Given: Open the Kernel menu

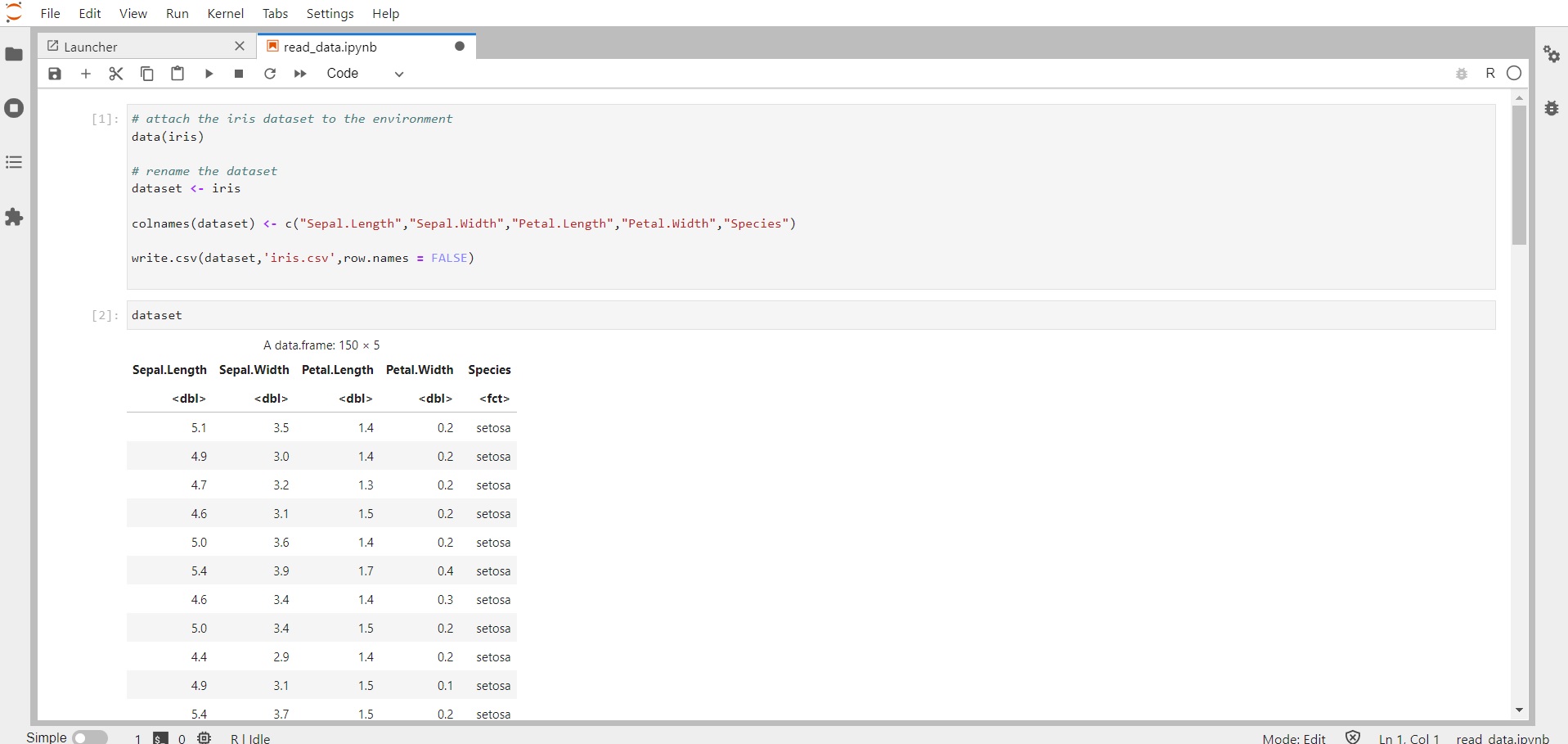Looking at the screenshot, I should coord(226,14).
